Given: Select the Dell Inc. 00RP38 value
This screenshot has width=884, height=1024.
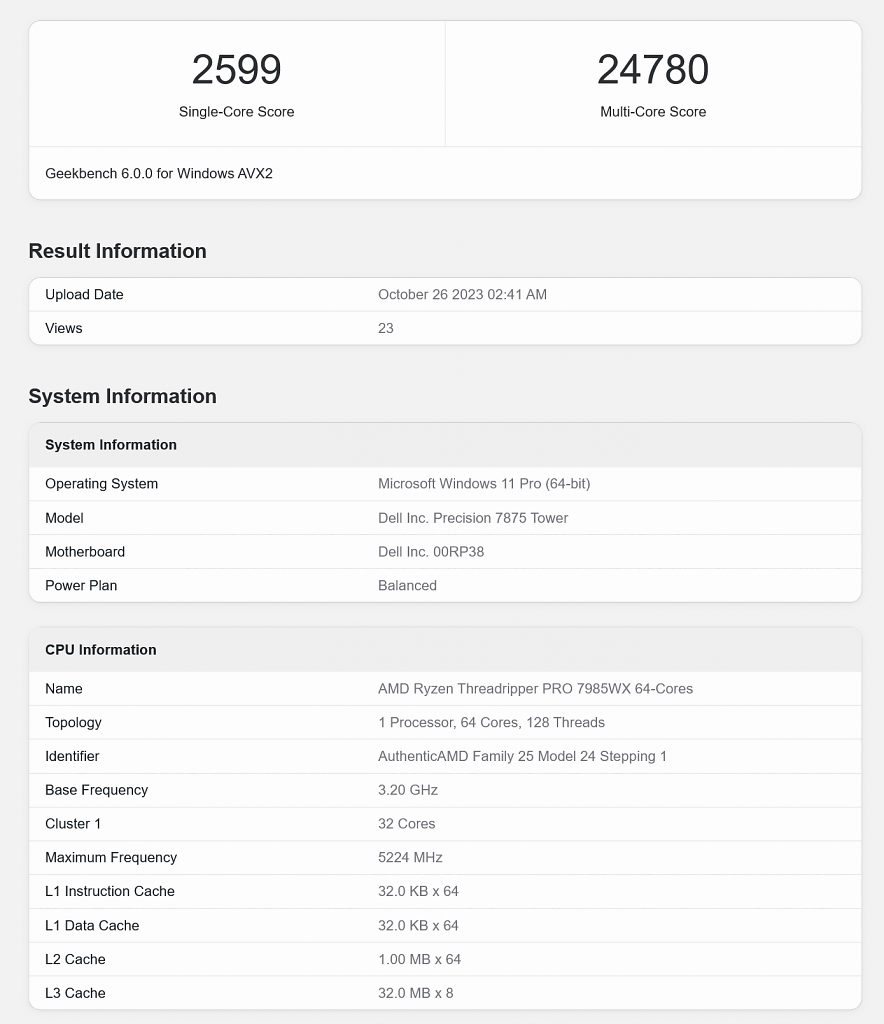Looking at the screenshot, I should point(431,552).
